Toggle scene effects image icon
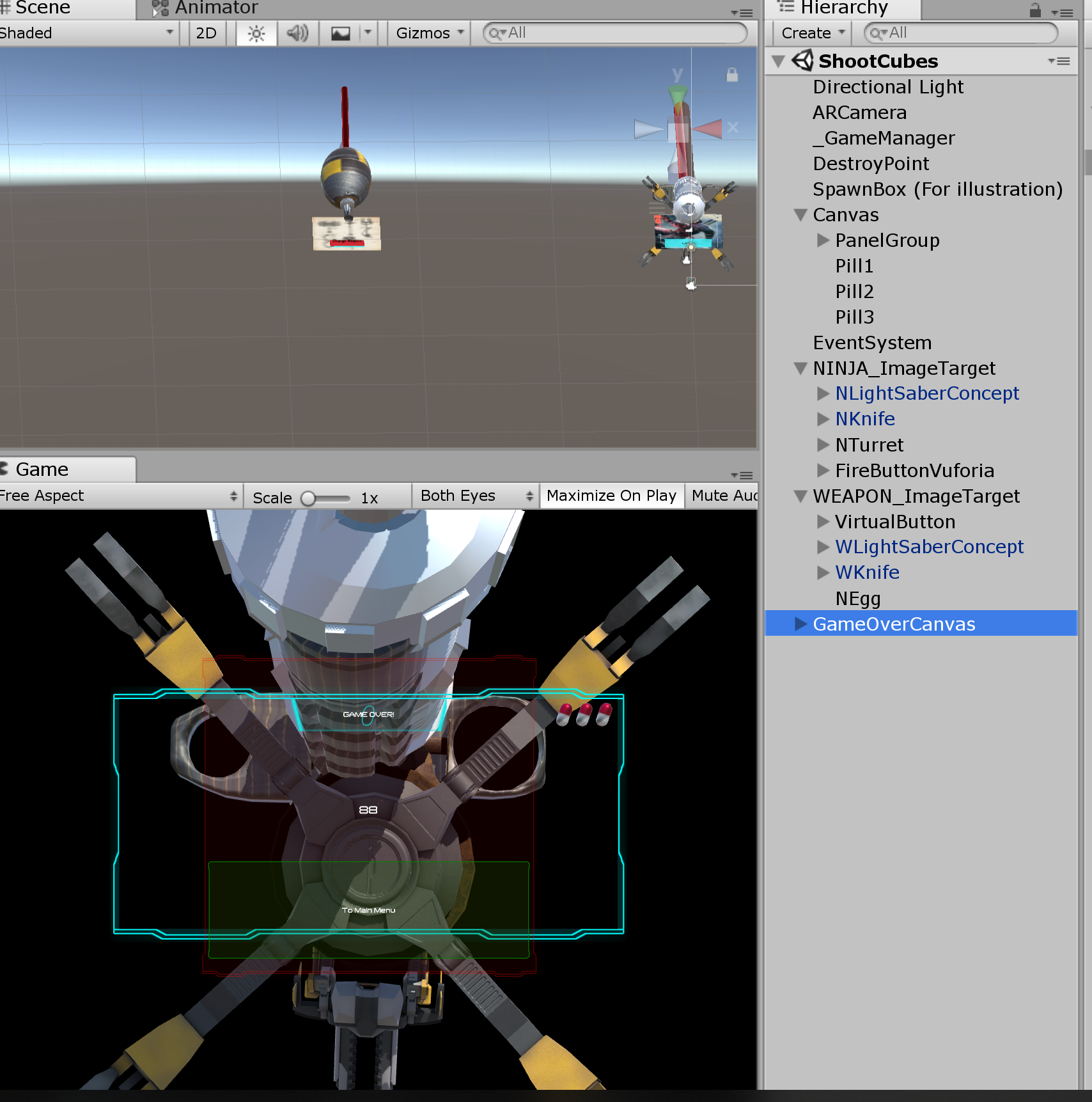 pyautogui.click(x=341, y=33)
